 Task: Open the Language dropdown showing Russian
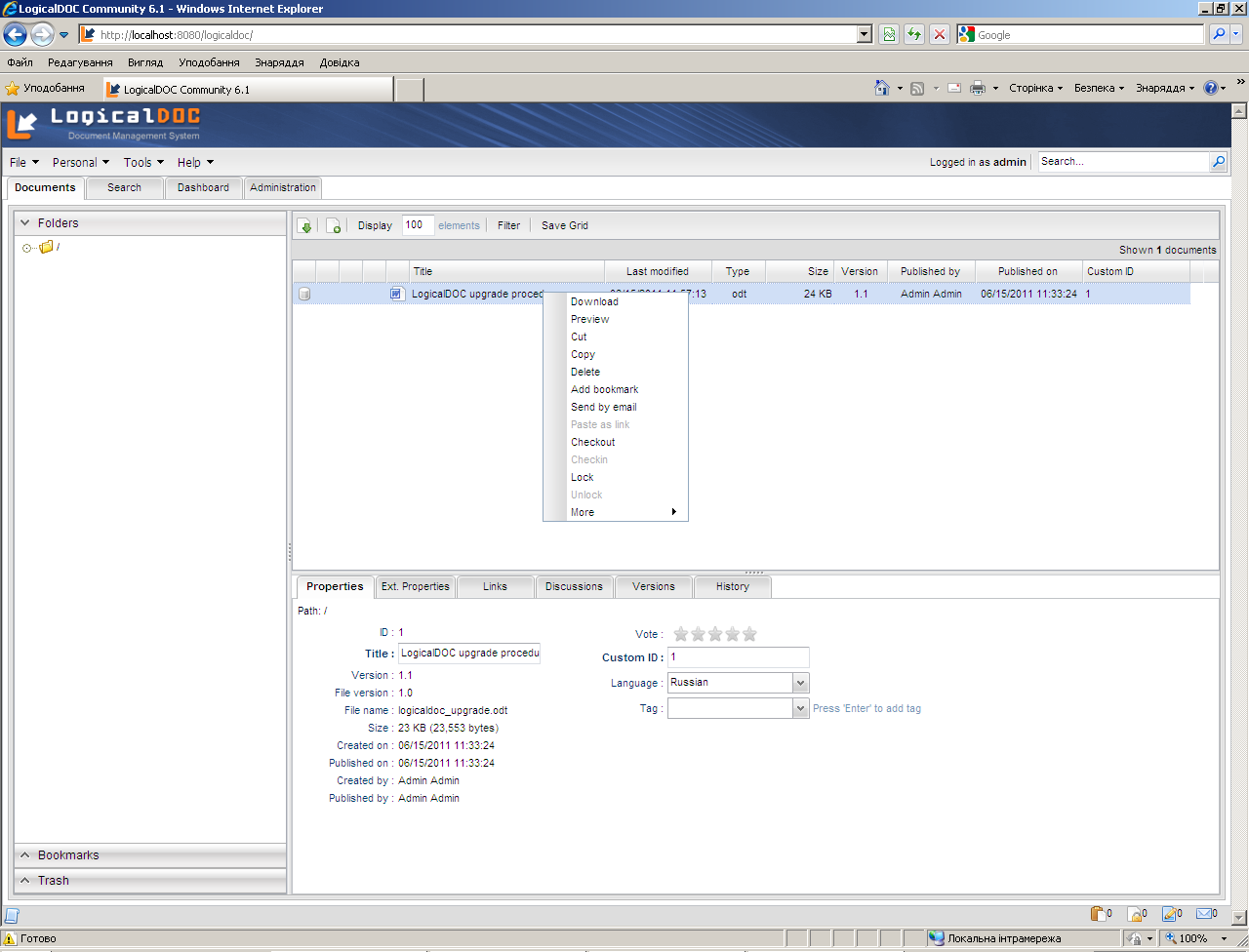(x=800, y=683)
